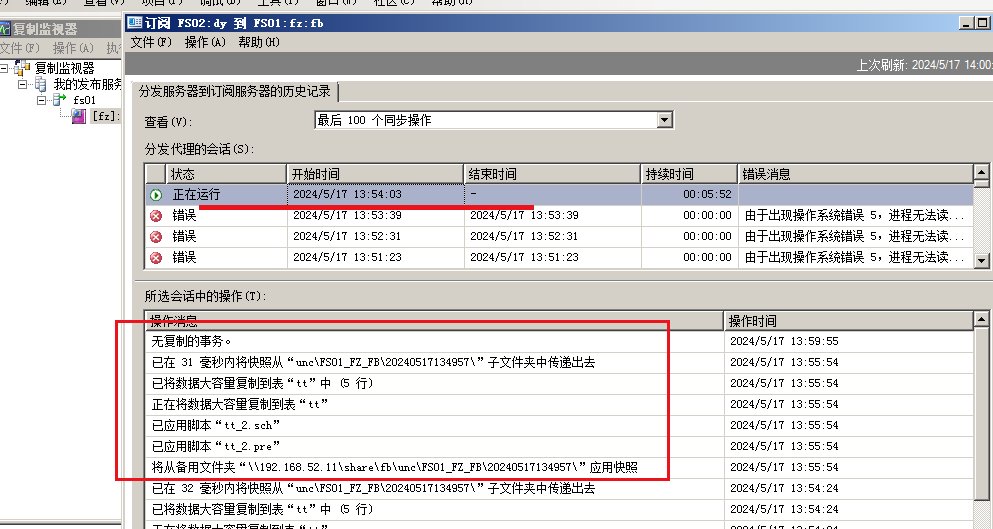993x529 pixels.
Task: Click the running status icon of 正在运行 row
Action: 156,195
